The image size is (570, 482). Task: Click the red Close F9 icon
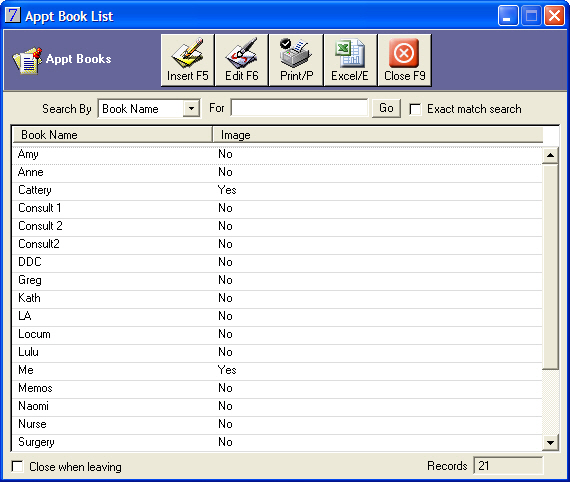[x=404, y=53]
